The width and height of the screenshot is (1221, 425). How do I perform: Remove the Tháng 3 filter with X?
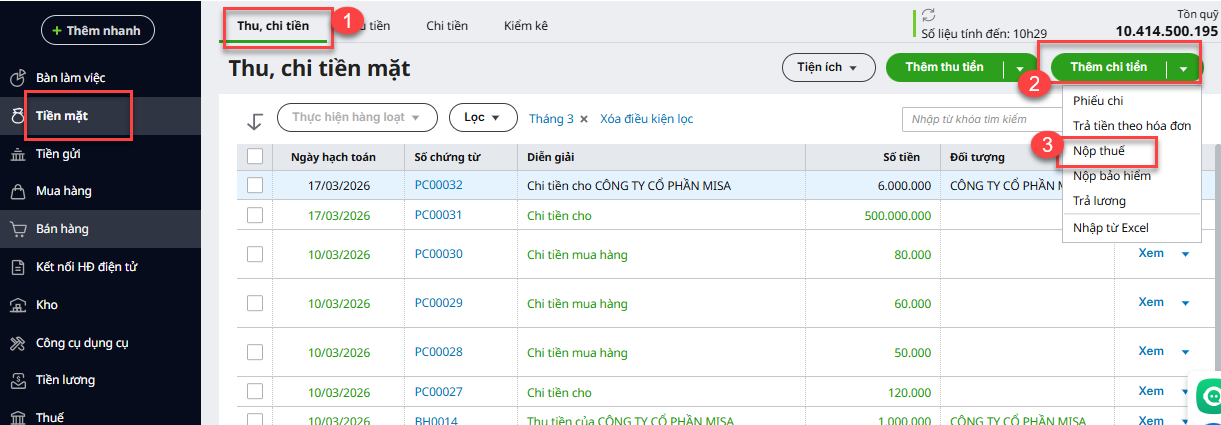point(584,119)
